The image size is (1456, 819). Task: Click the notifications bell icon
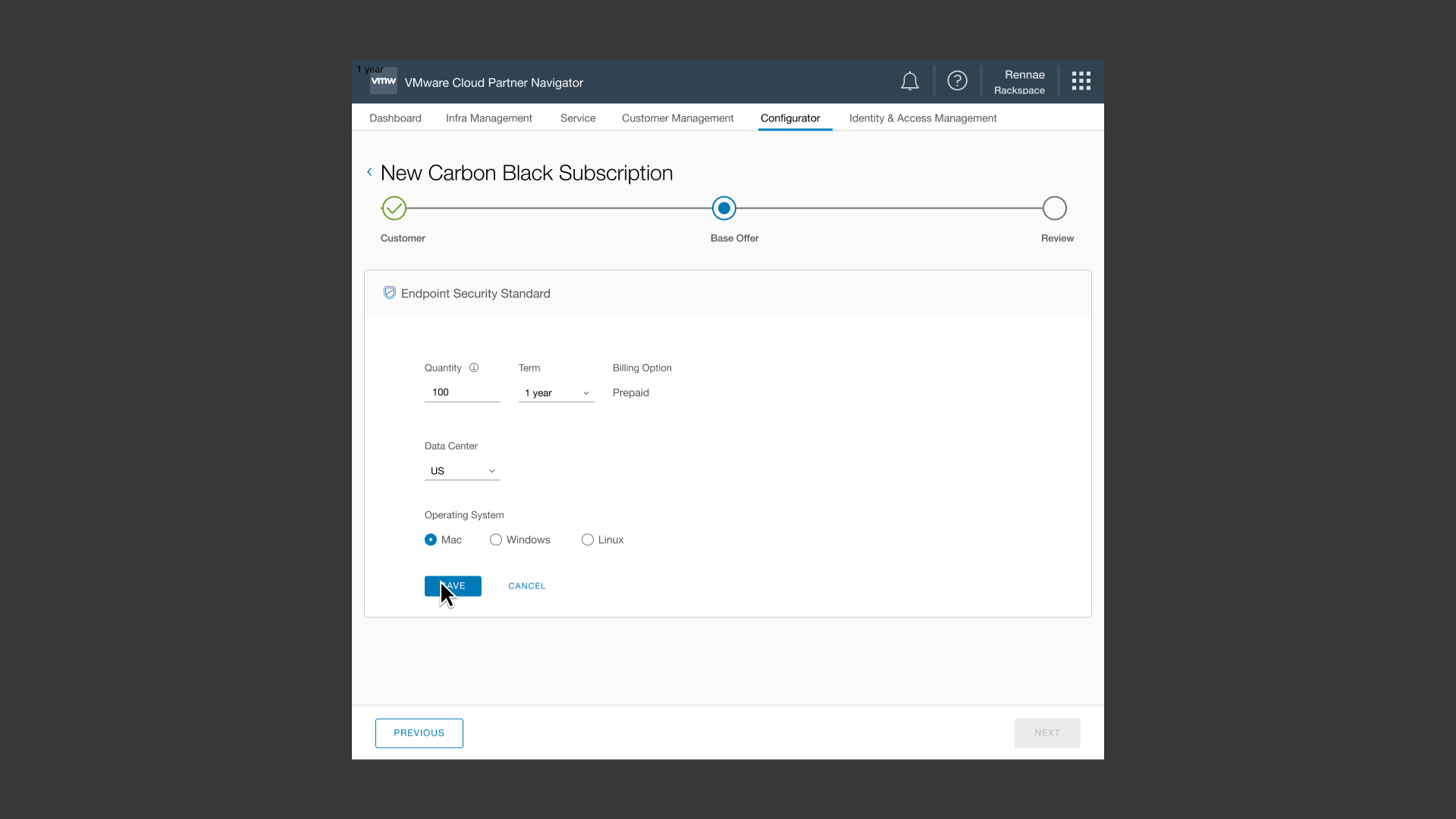909,81
